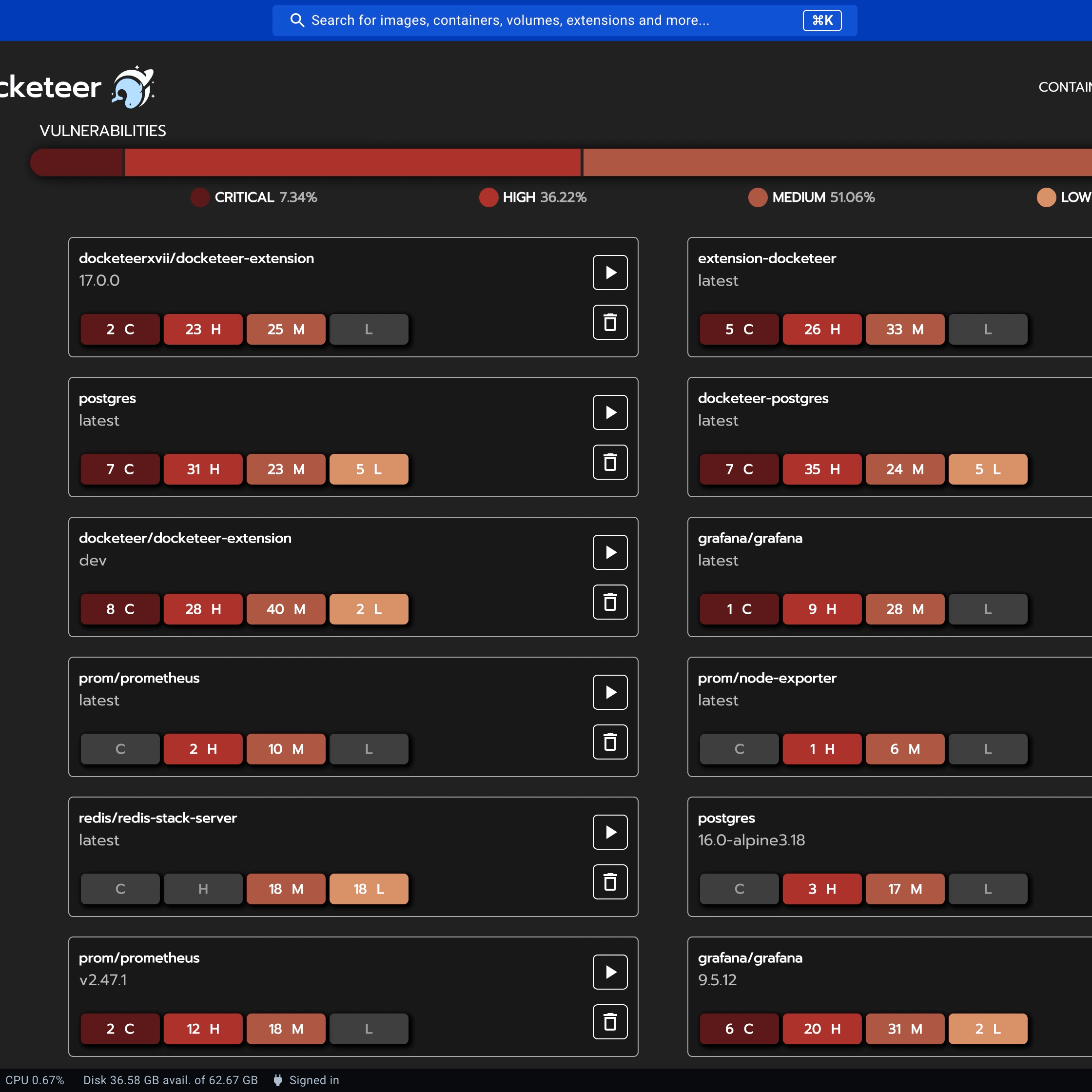Delete prom/prometheus latest image
The height and width of the screenshot is (1092, 1092).
click(610, 742)
